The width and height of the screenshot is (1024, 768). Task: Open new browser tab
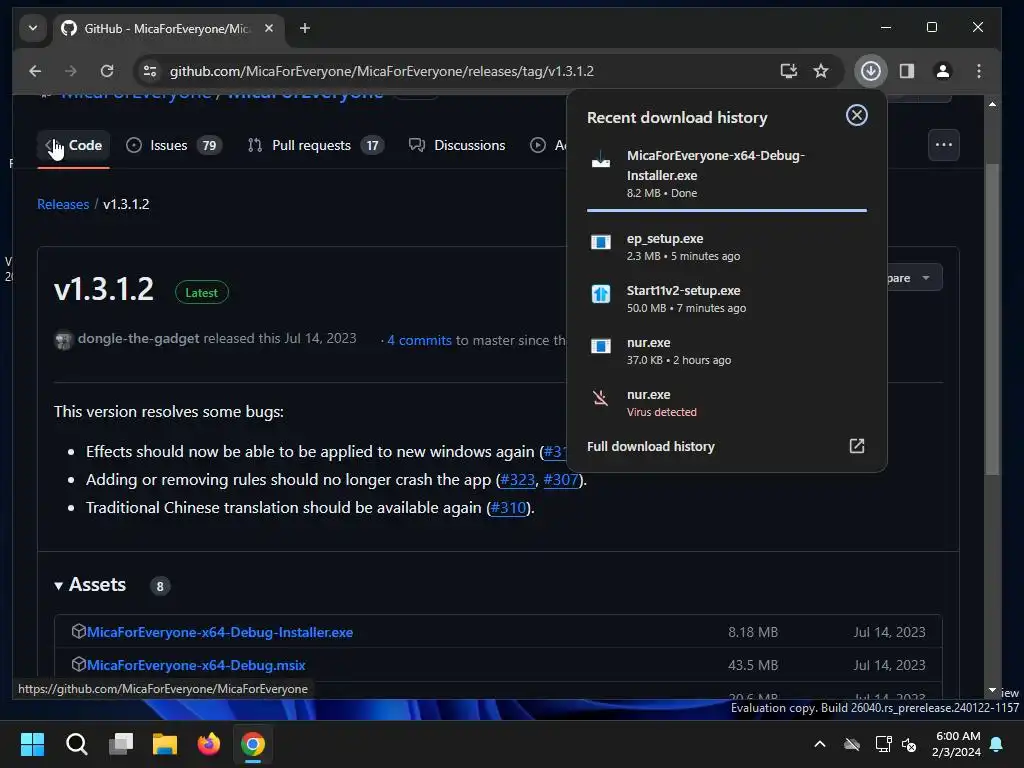click(304, 28)
